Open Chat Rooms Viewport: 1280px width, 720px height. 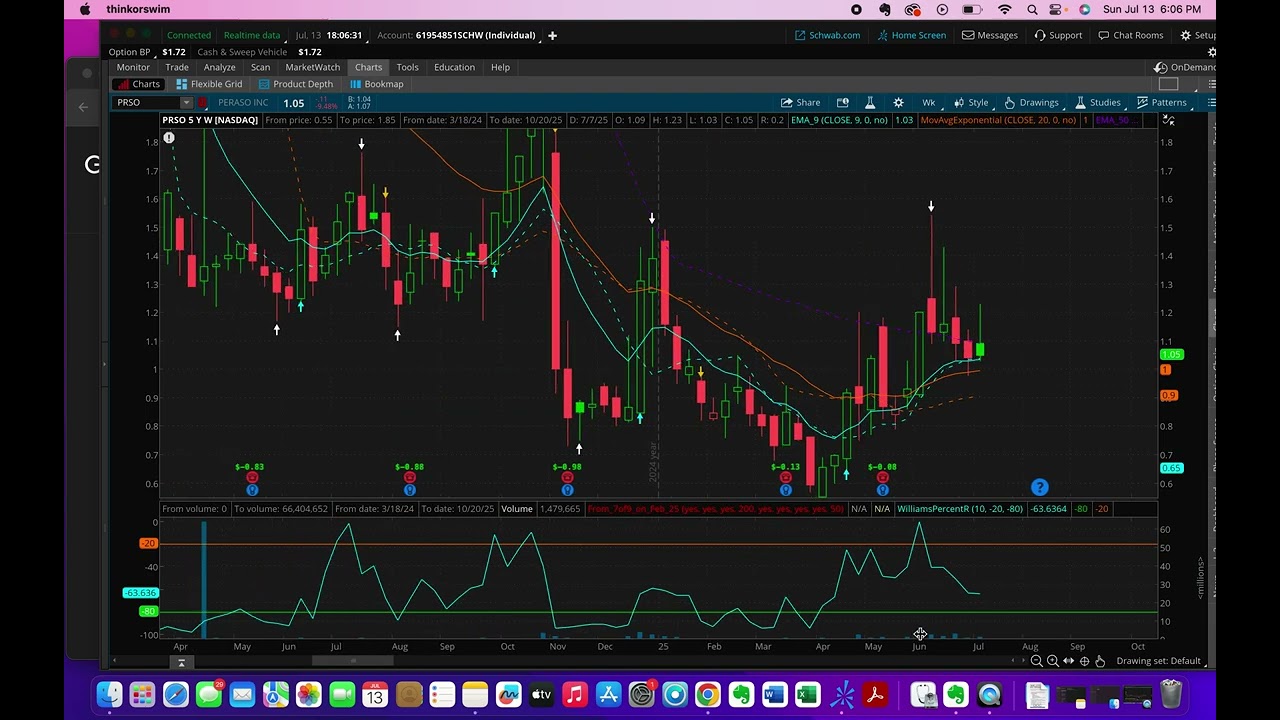[x=1130, y=35]
